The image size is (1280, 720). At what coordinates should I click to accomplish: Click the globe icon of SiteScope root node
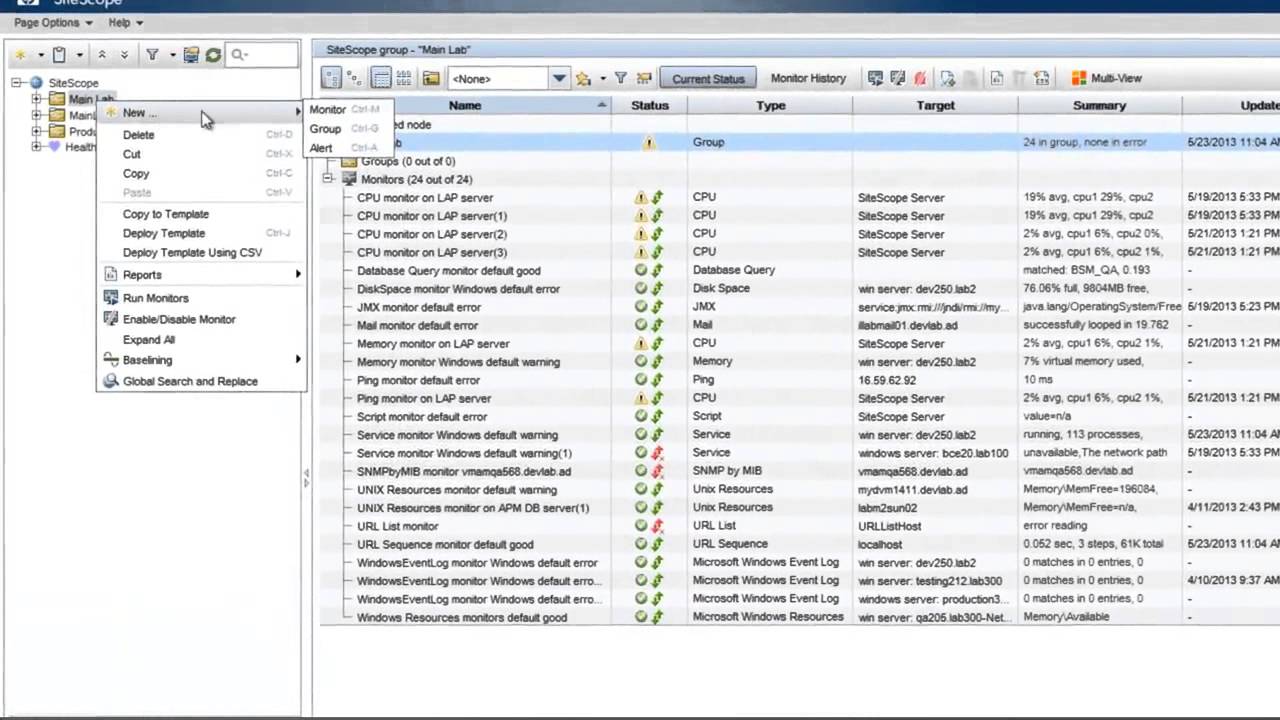[37, 83]
